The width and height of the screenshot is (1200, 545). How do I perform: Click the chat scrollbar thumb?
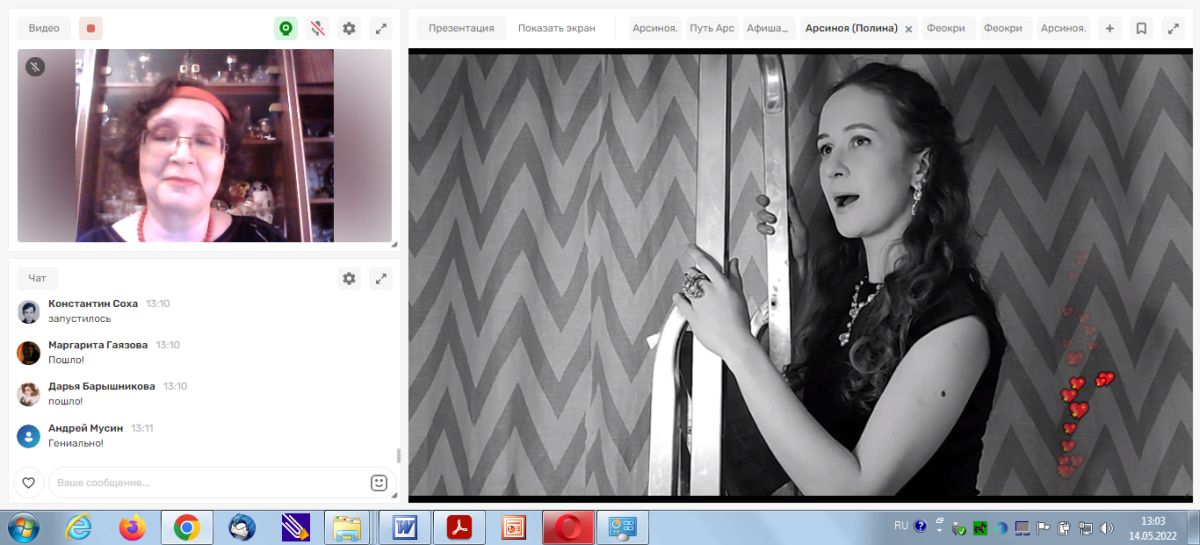pyautogui.click(x=398, y=455)
